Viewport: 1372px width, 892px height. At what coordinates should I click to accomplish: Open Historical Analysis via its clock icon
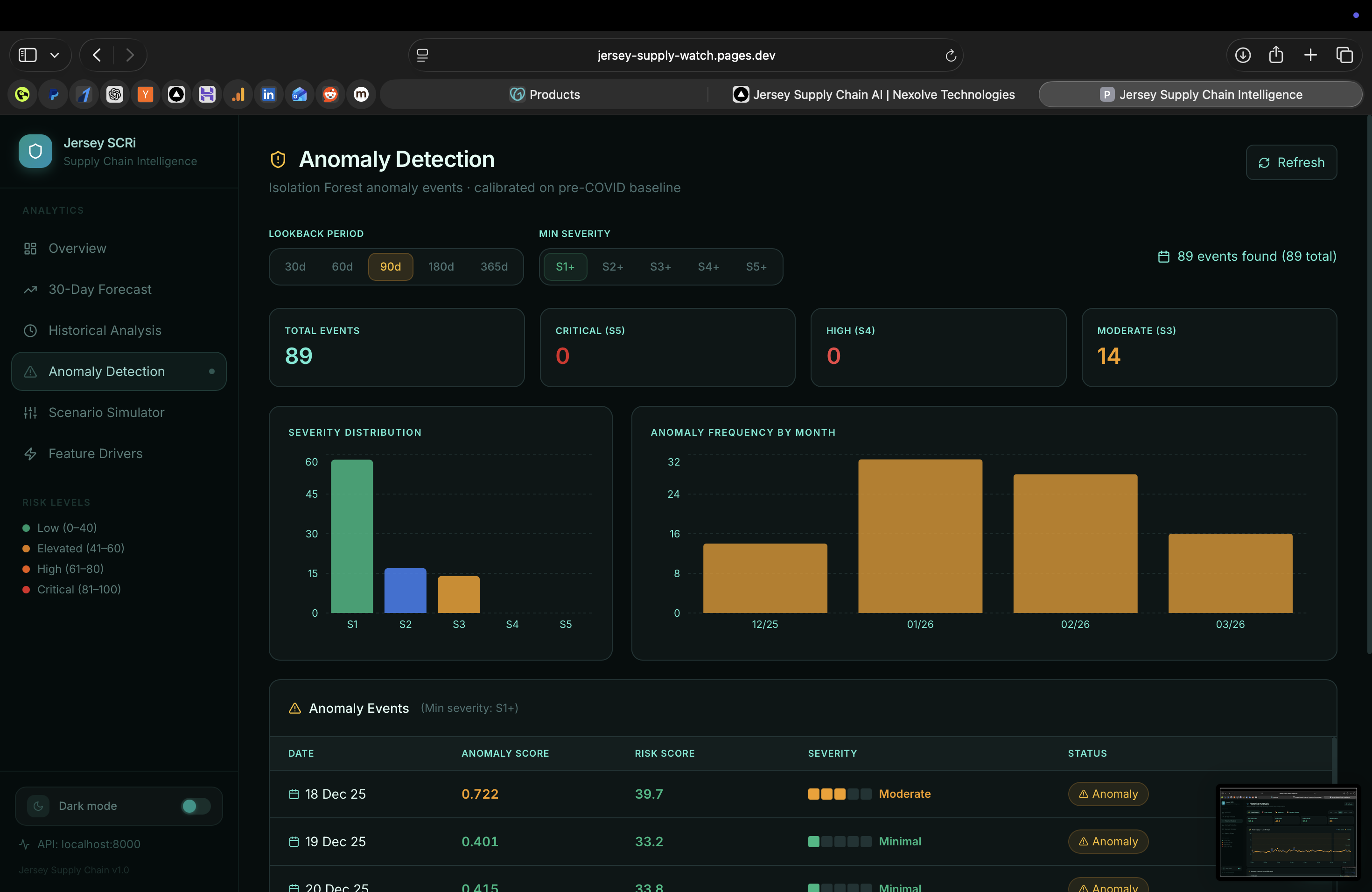pos(30,330)
